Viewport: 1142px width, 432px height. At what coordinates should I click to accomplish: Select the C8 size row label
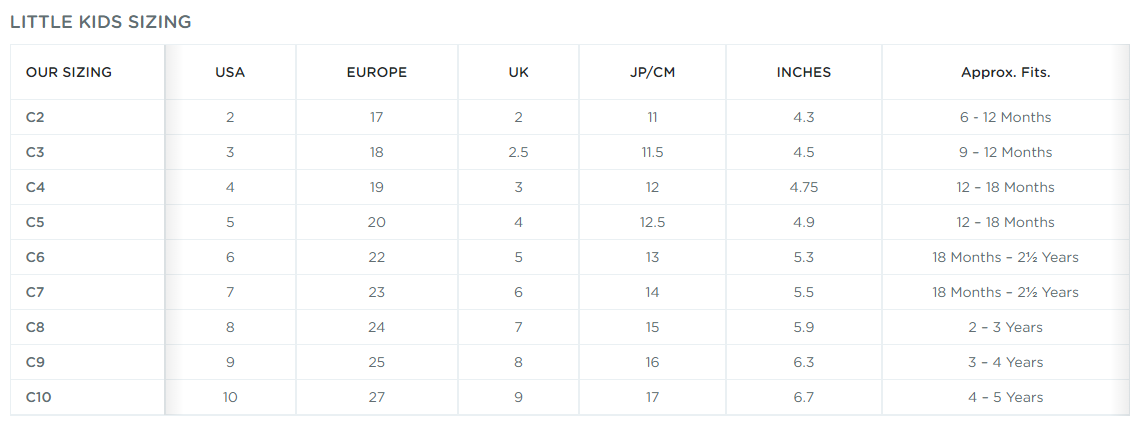point(35,327)
